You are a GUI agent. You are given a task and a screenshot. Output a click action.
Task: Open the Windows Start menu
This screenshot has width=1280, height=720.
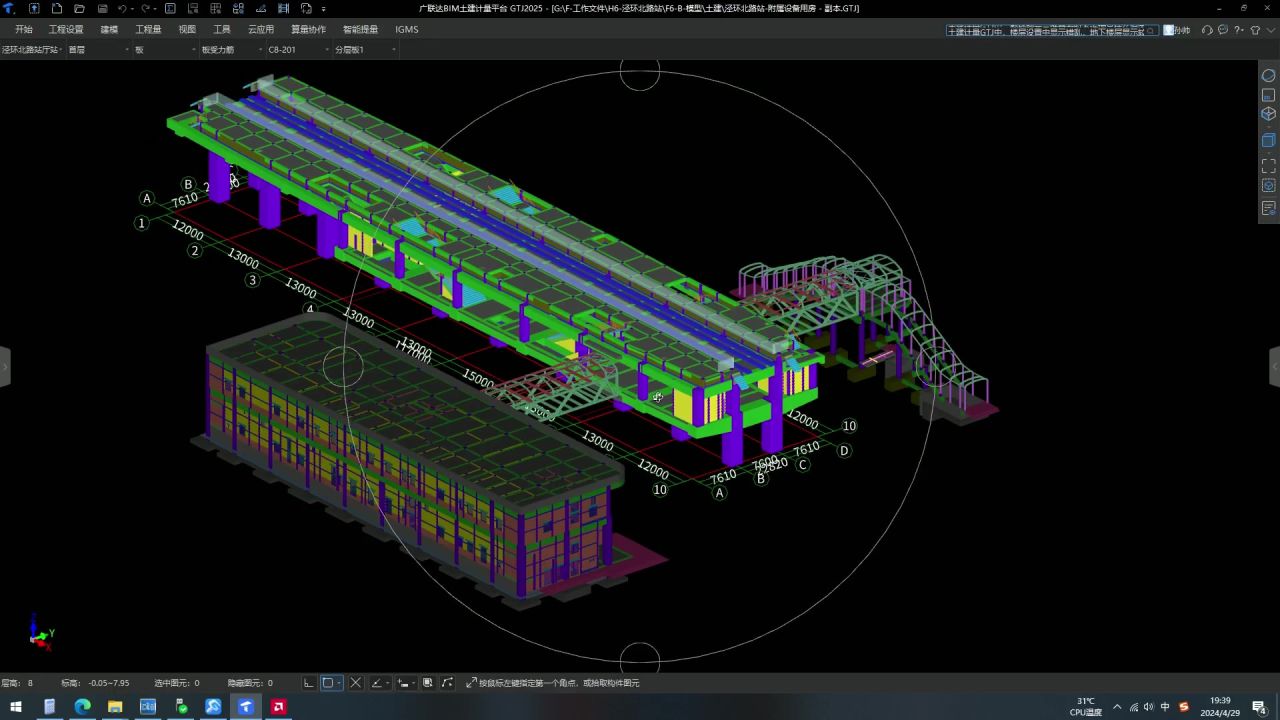click(16, 707)
